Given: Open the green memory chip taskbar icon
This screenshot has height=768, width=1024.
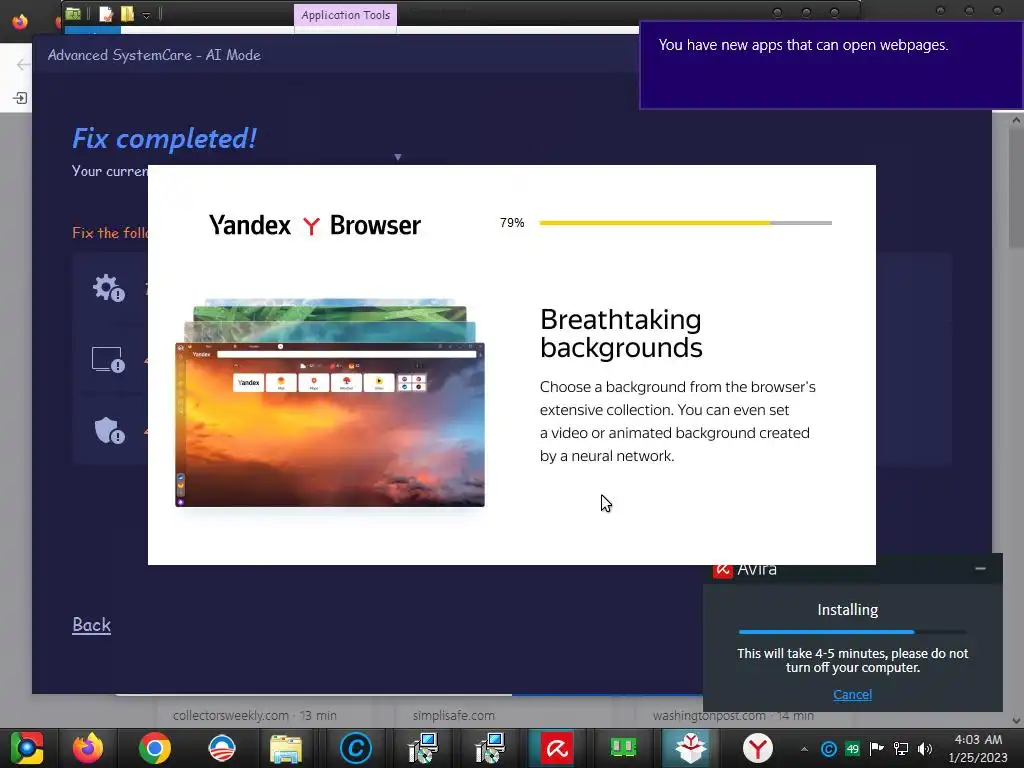Looking at the screenshot, I should (623, 748).
